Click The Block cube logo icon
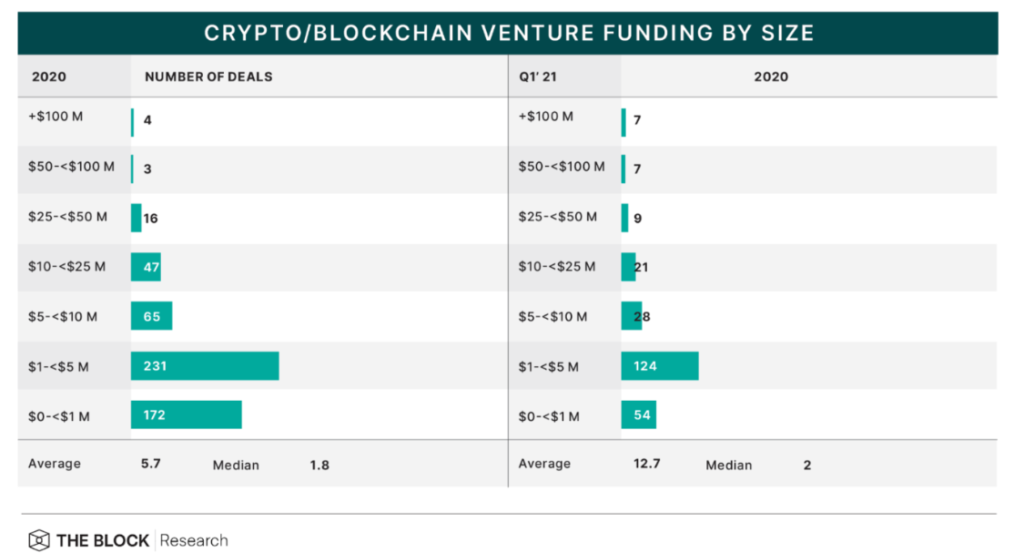Image resolution: width=1024 pixels, height=553 pixels. point(38,540)
